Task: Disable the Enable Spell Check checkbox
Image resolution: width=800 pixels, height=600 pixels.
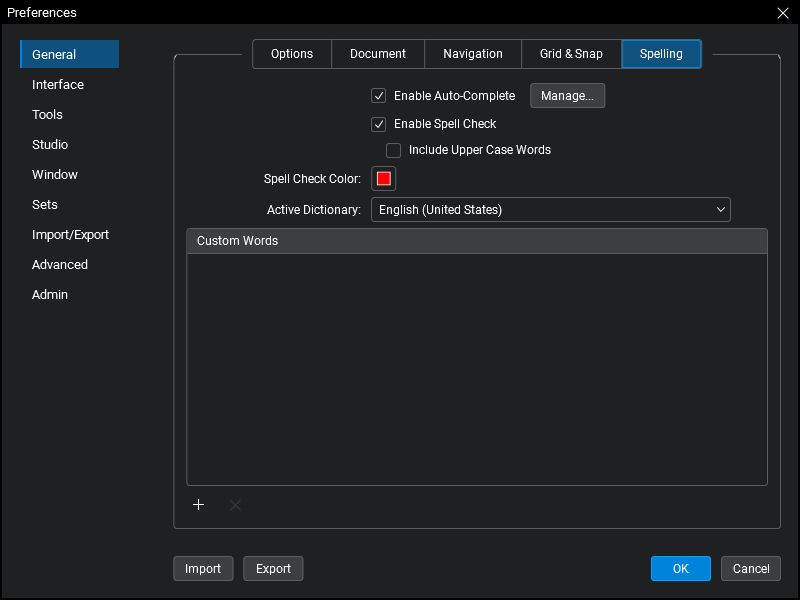Action: coord(379,124)
